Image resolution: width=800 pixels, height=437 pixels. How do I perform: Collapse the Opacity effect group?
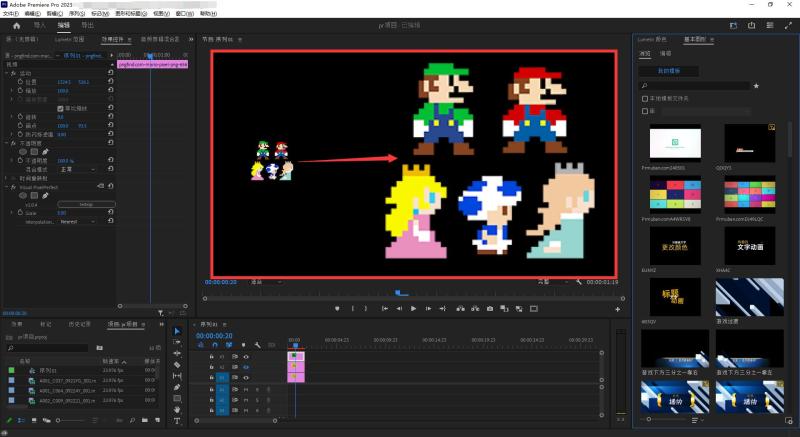[7, 143]
